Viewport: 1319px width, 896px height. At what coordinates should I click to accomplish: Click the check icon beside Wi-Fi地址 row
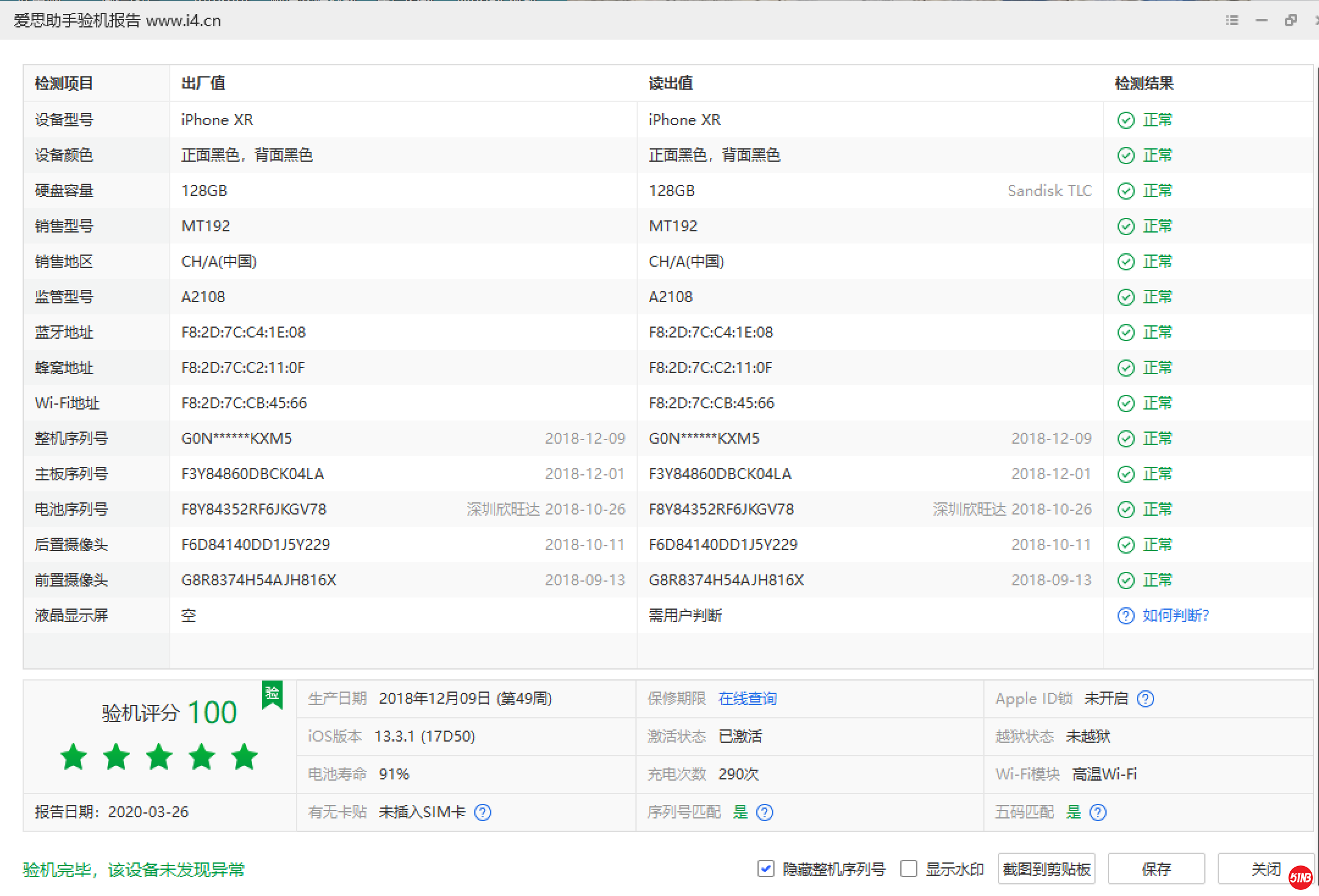1125,403
